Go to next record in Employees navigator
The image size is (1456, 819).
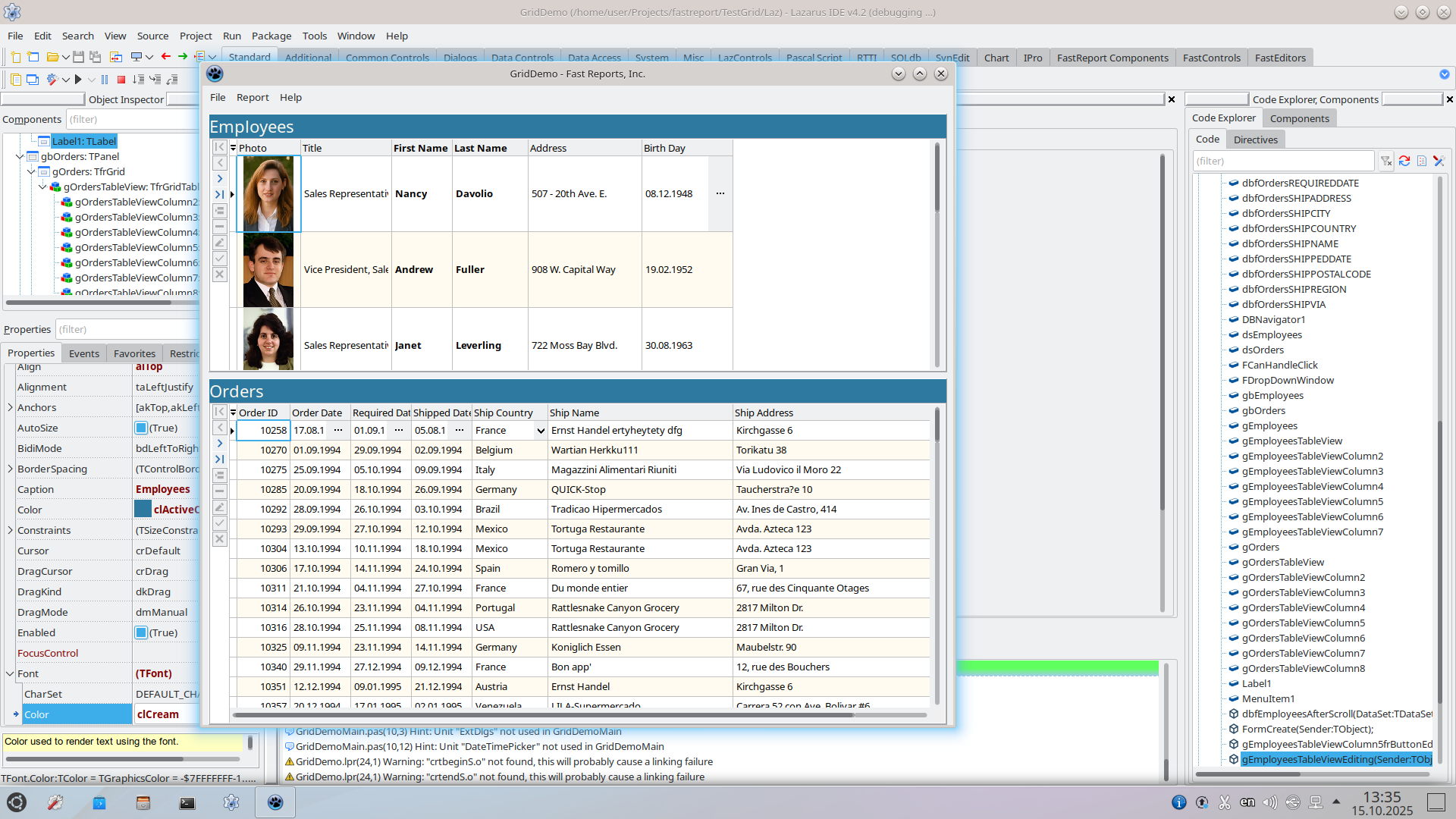pos(220,179)
